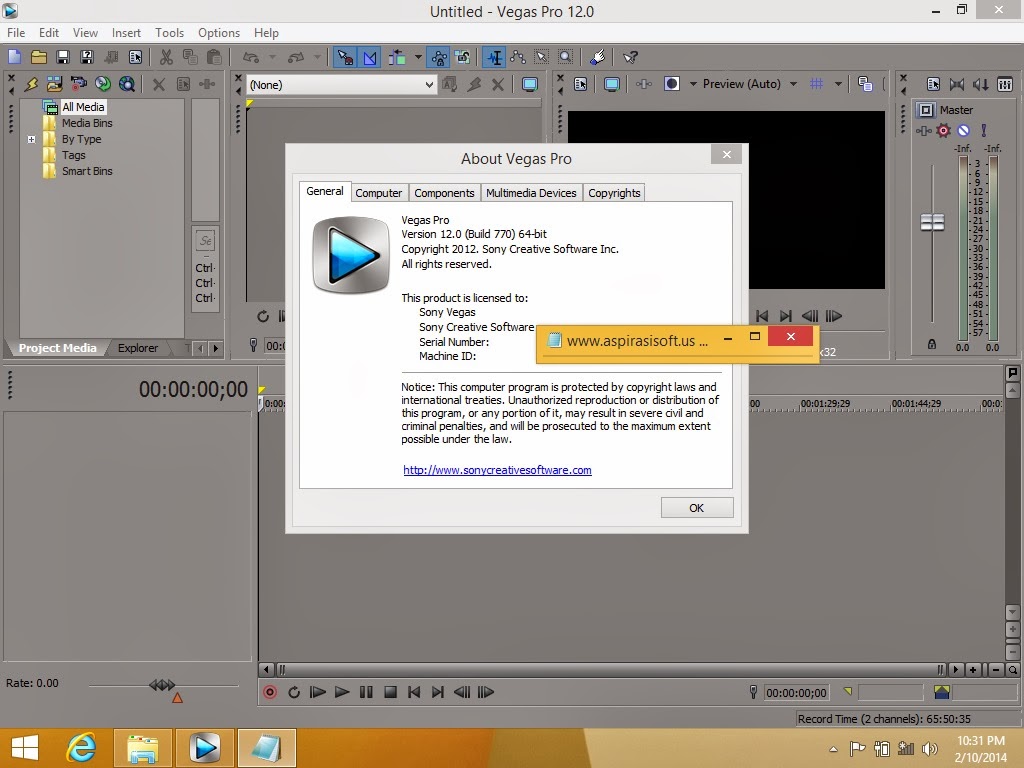Viewport: 1024px width, 768px height.
Task: Mute the Master bus
Action: [x=963, y=131]
